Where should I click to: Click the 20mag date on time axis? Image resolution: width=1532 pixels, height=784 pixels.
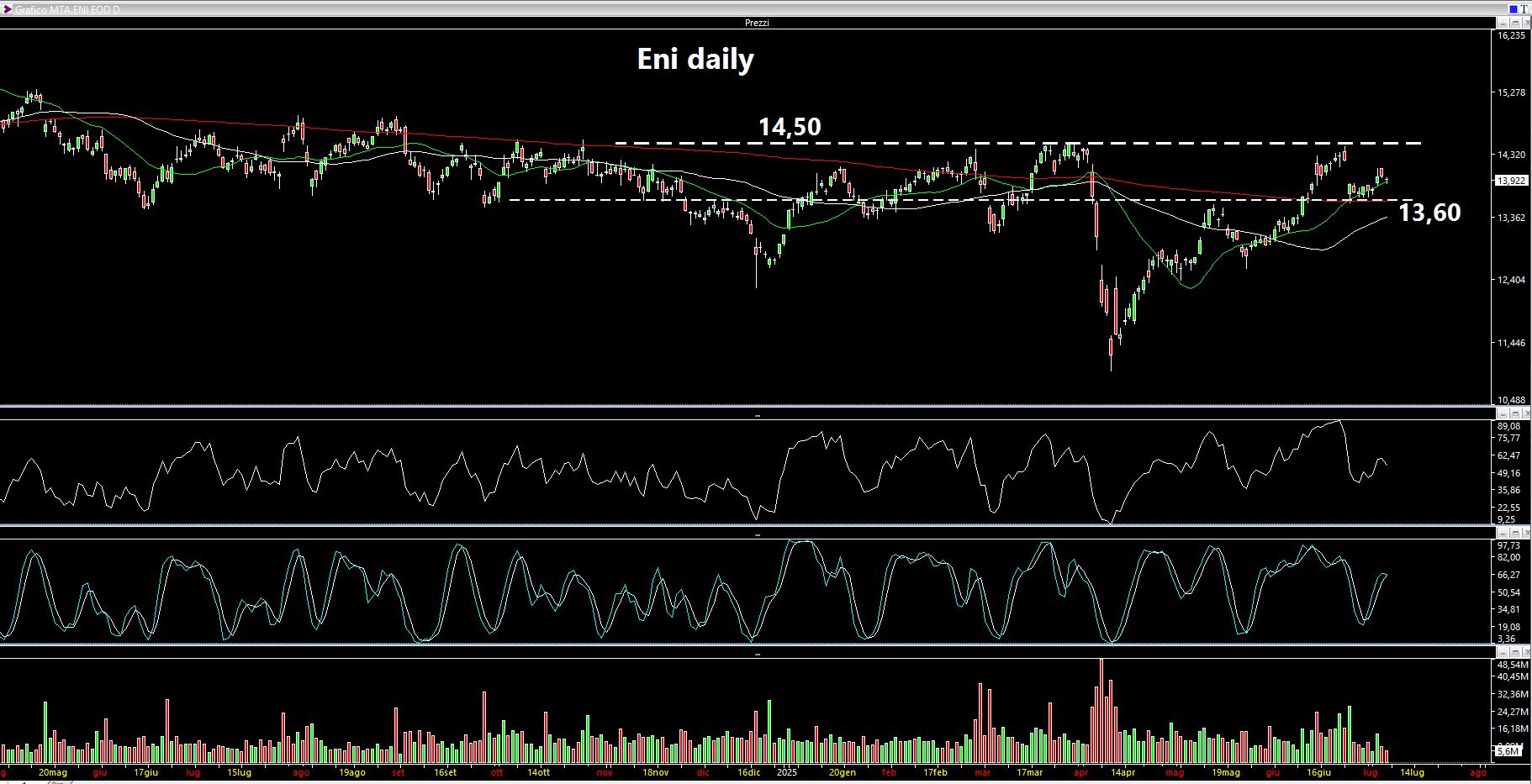point(52,772)
